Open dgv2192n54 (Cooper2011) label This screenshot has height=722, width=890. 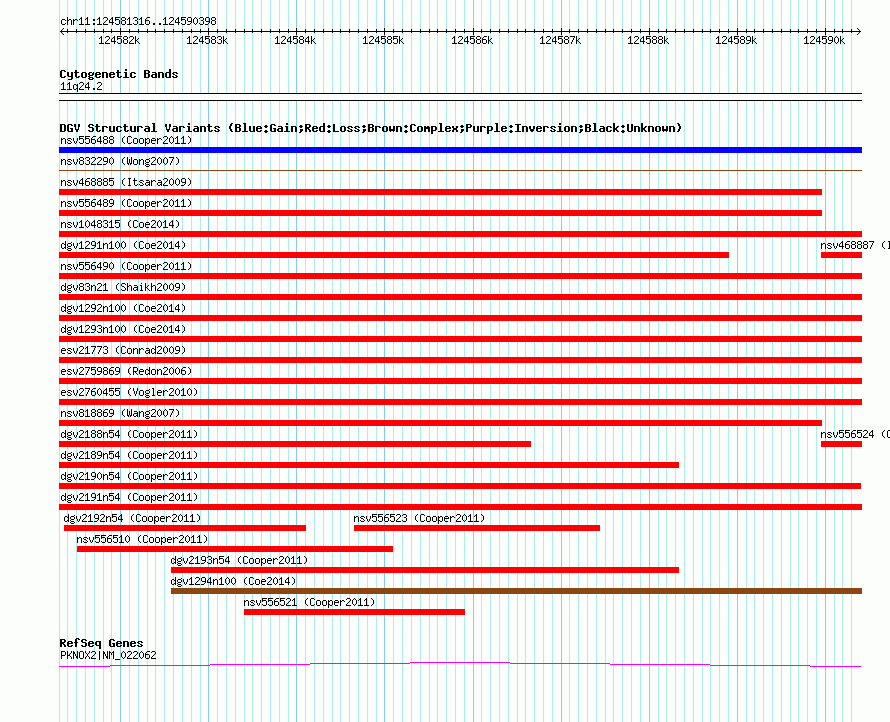point(132,518)
